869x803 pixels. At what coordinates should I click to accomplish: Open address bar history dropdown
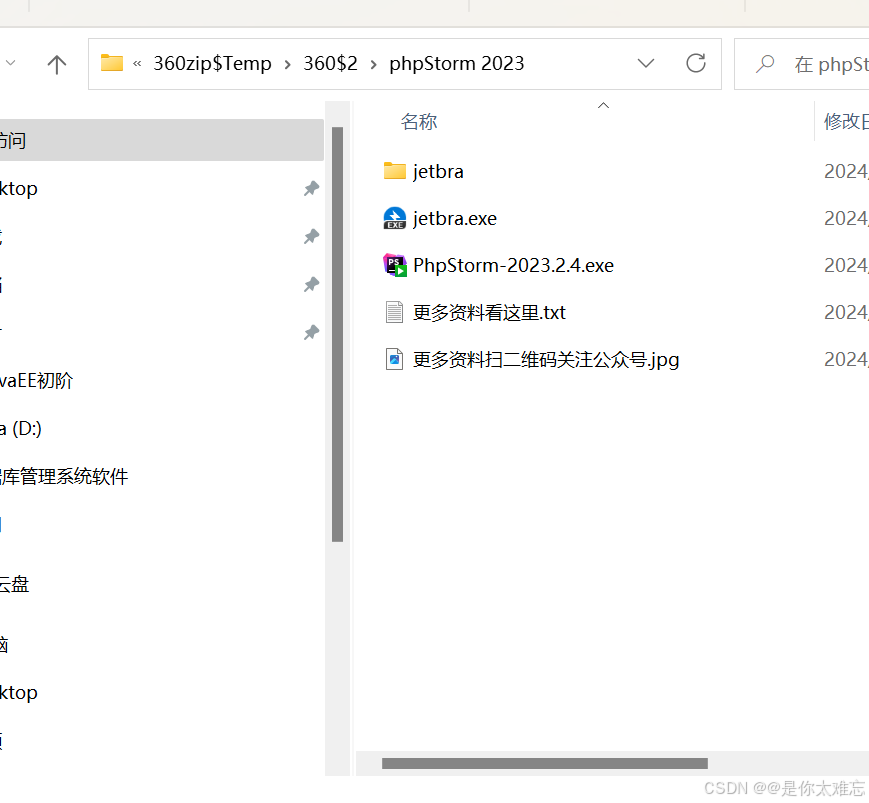click(646, 64)
